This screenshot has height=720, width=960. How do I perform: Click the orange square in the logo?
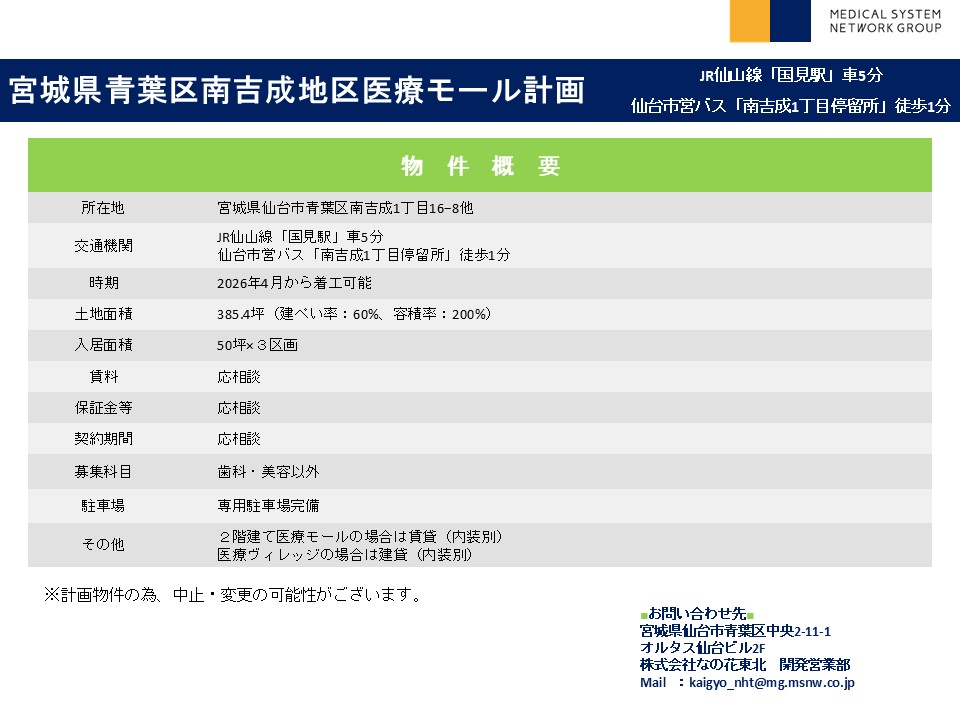pos(750,21)
